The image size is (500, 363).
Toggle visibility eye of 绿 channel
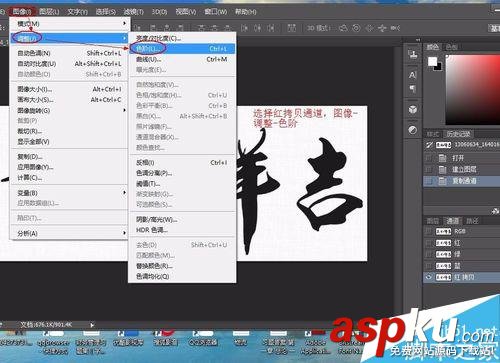click(429, 254)
